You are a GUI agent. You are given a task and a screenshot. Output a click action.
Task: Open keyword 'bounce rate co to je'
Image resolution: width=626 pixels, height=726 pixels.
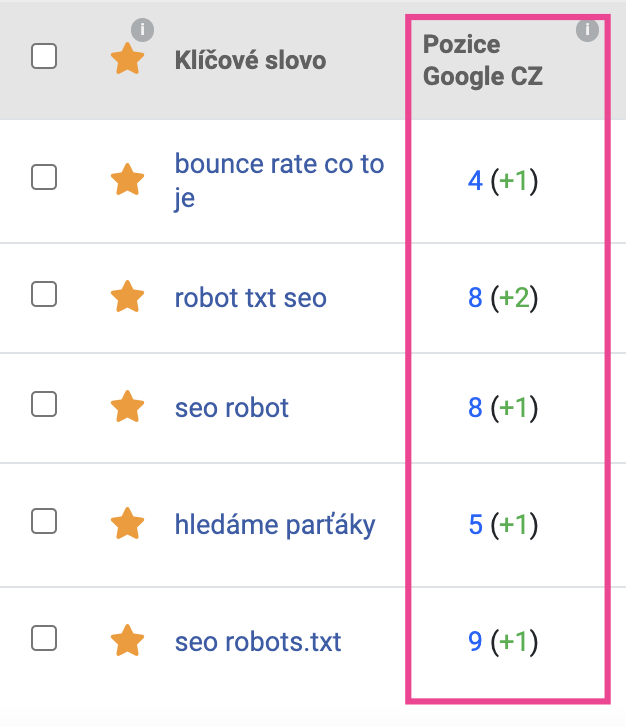point(279,181)
